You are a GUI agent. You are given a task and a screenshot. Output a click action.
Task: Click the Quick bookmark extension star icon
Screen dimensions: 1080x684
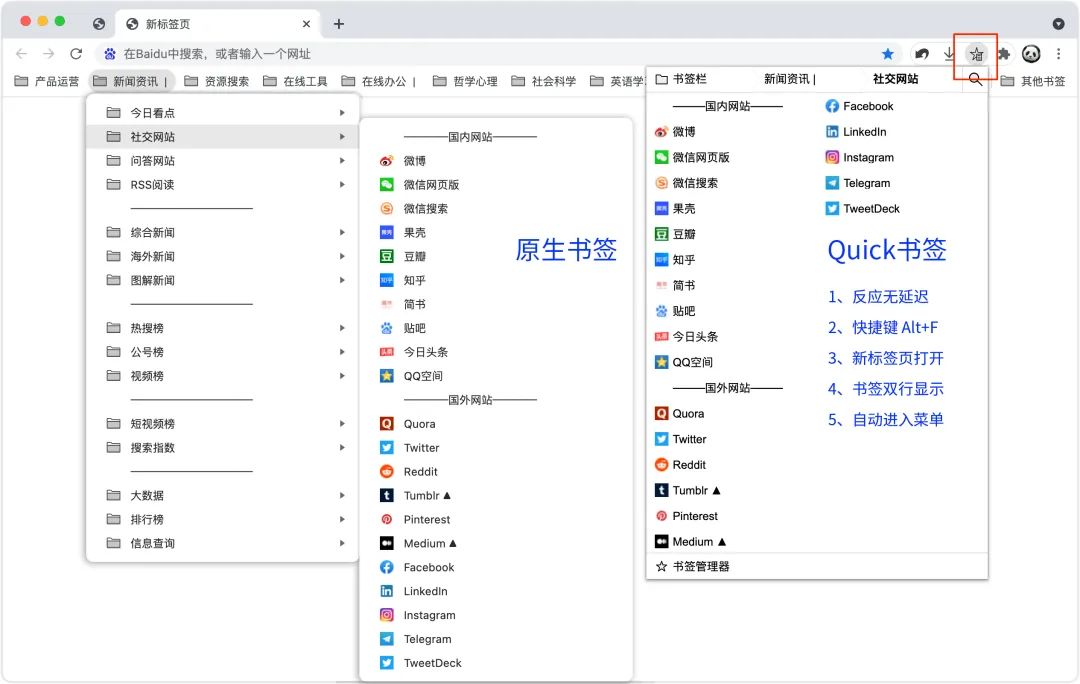point(976,54)
